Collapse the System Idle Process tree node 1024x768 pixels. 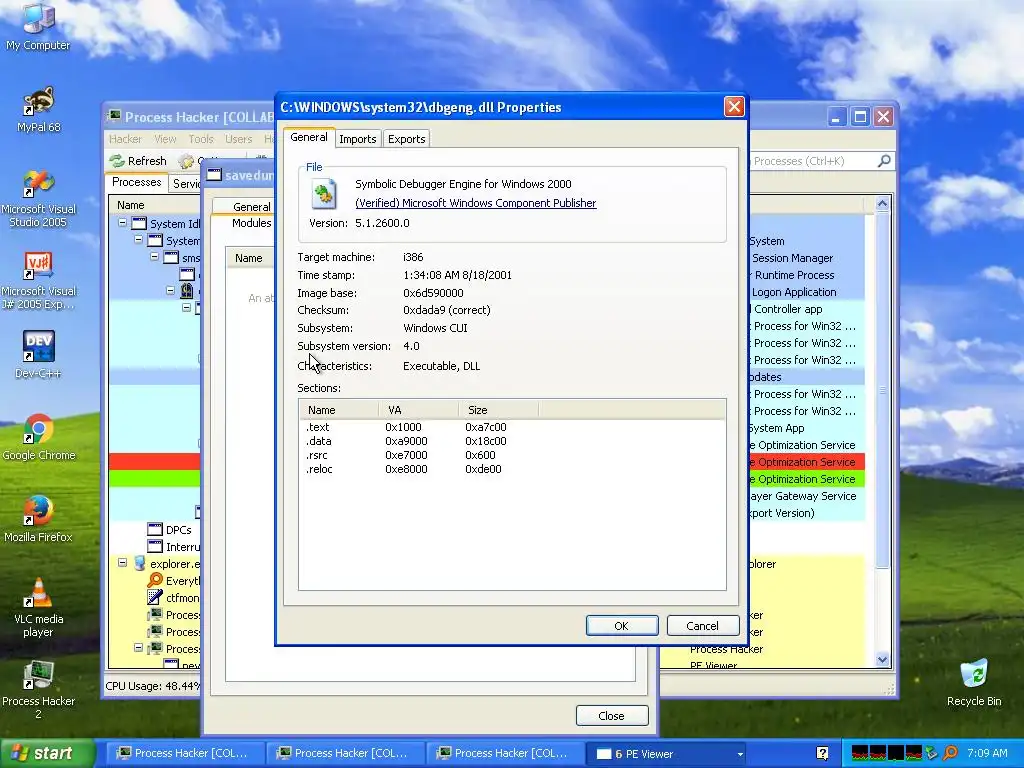pyautogui.click(x=122, y=223)
